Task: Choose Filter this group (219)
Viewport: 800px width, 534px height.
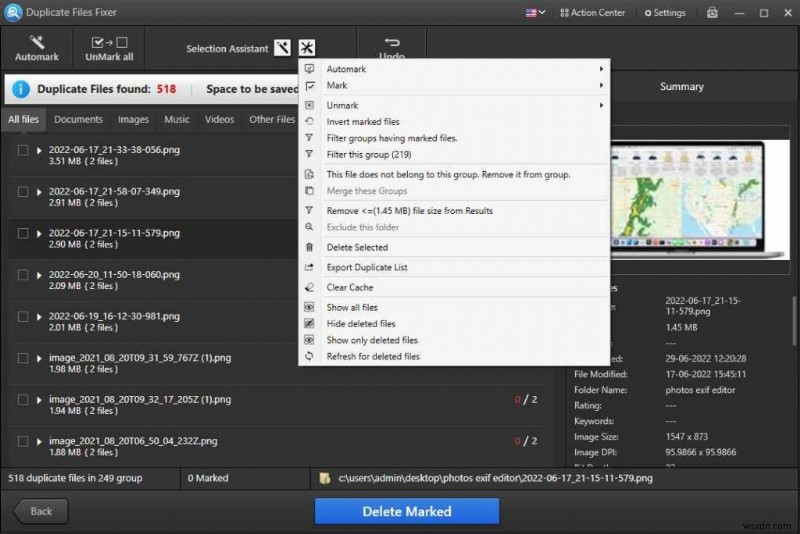Action: [x=454, y=154]
